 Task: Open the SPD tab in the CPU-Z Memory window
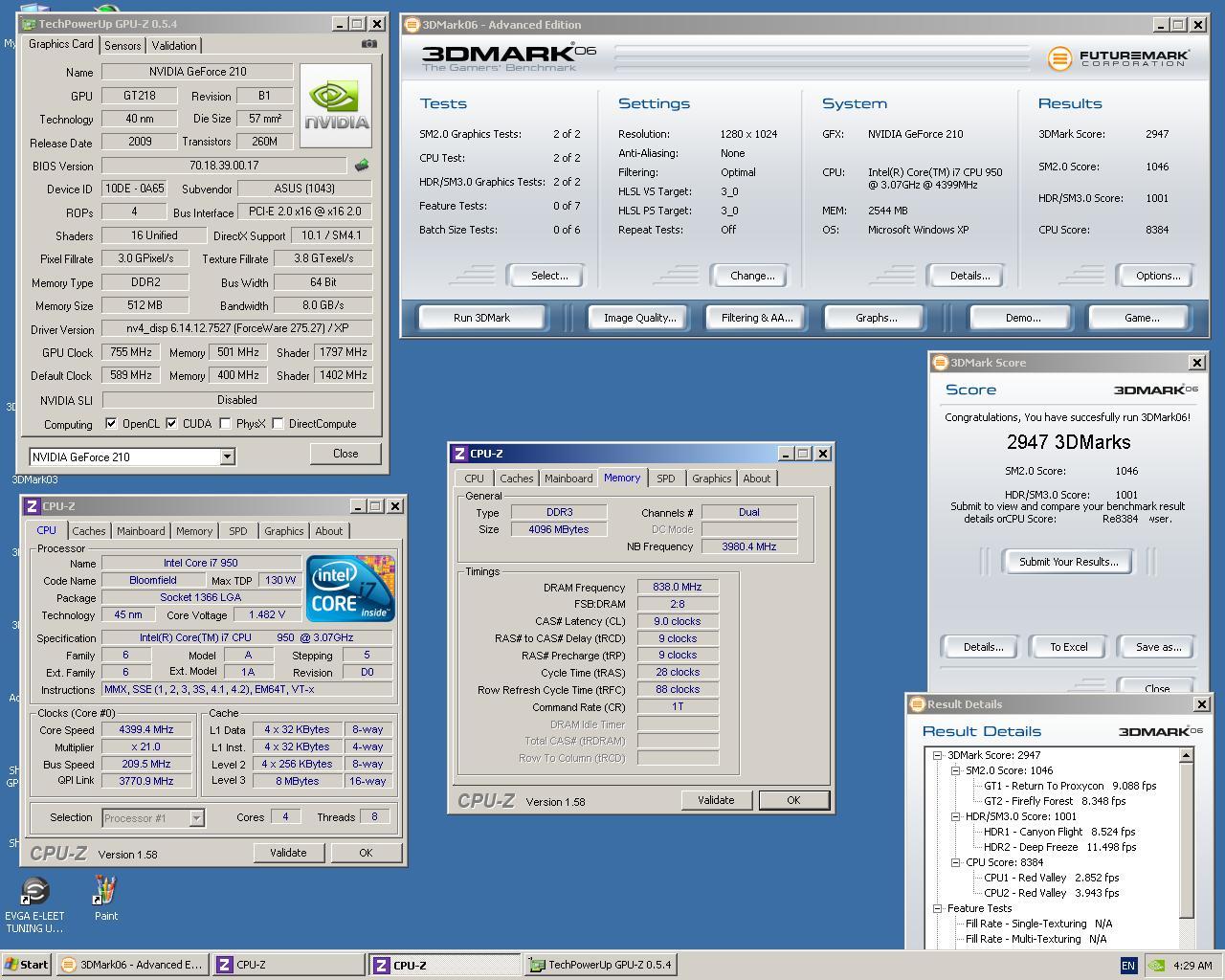(x=665, y=479)
